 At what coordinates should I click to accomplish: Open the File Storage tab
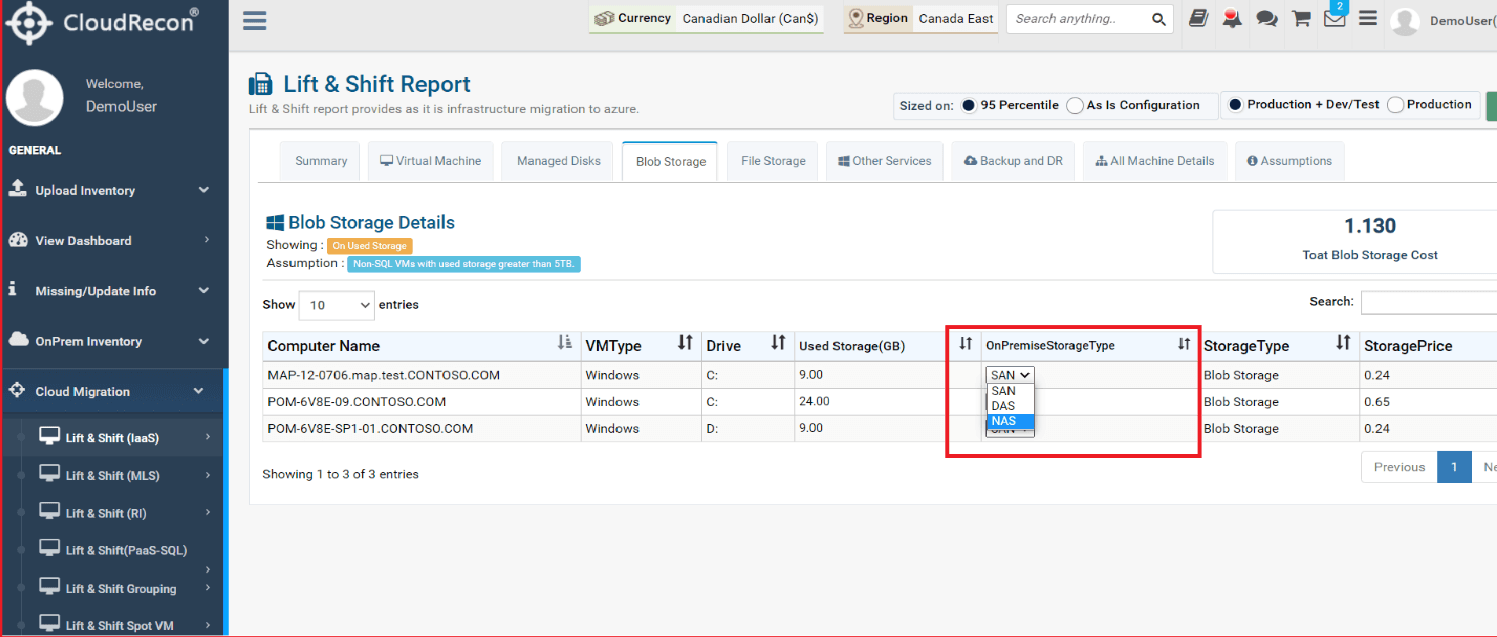[x=773, y=161]
